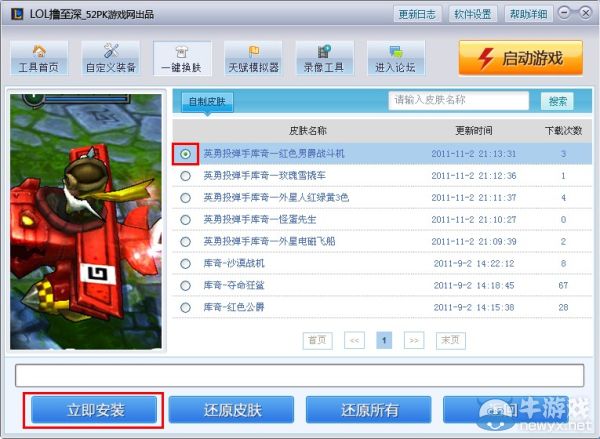Select radio for 红色男爵战斗机 skin
Viewport: 600px width, 439px height.
pyautogui.click(x=186, y=154)
